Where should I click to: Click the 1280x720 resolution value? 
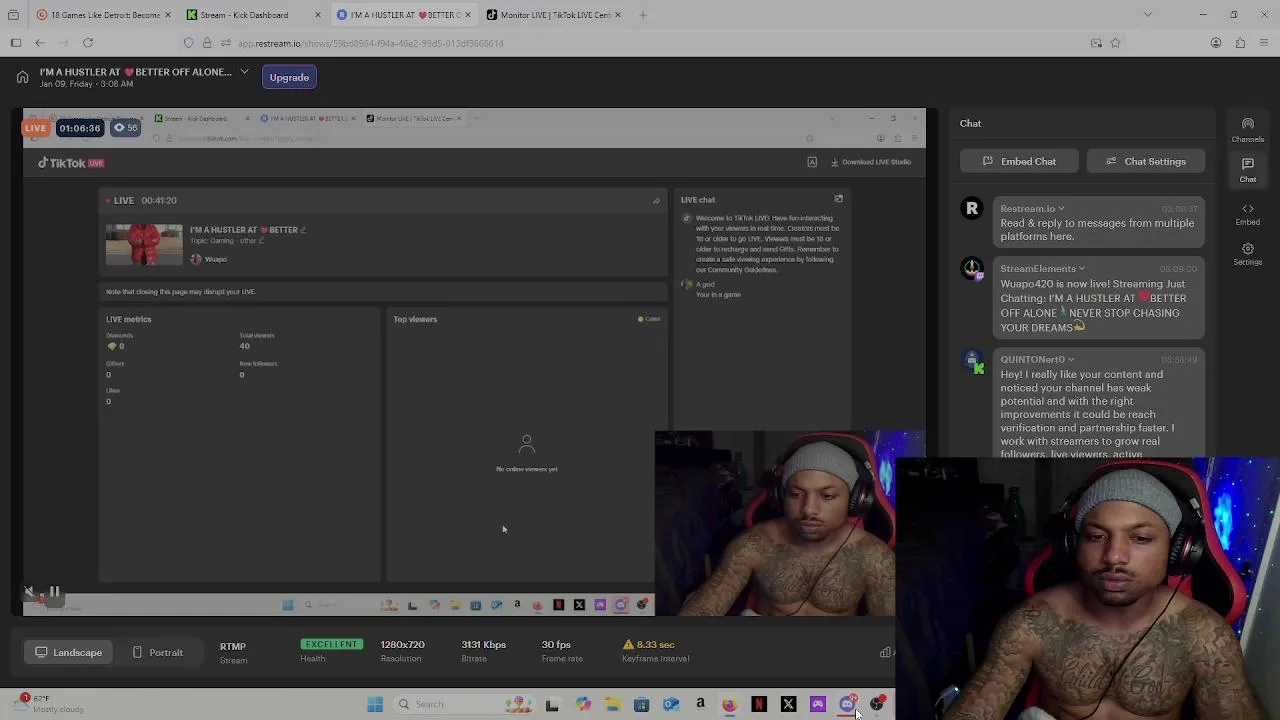[x=402, y=645]
